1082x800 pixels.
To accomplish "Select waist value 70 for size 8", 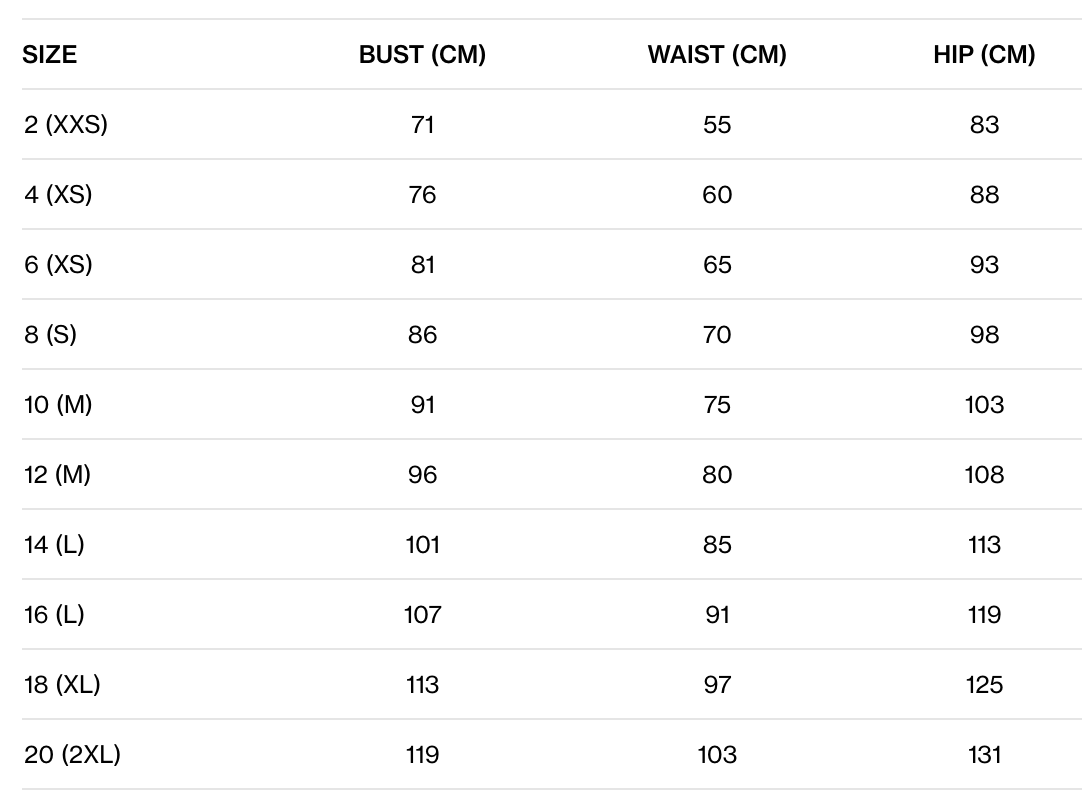I will coord(717,335).
